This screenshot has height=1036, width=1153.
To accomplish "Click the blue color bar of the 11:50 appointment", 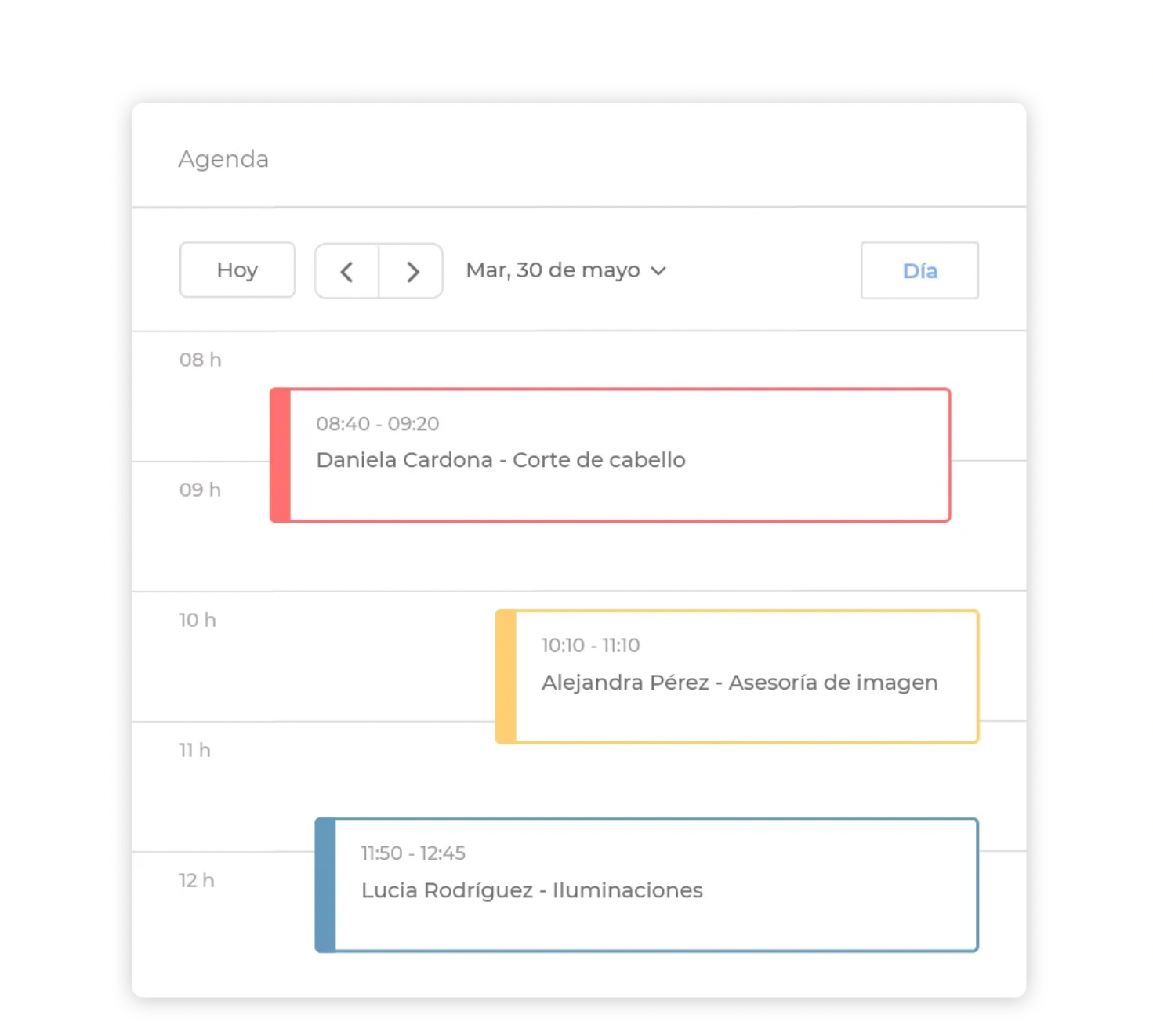I will [x=326, y=886].
